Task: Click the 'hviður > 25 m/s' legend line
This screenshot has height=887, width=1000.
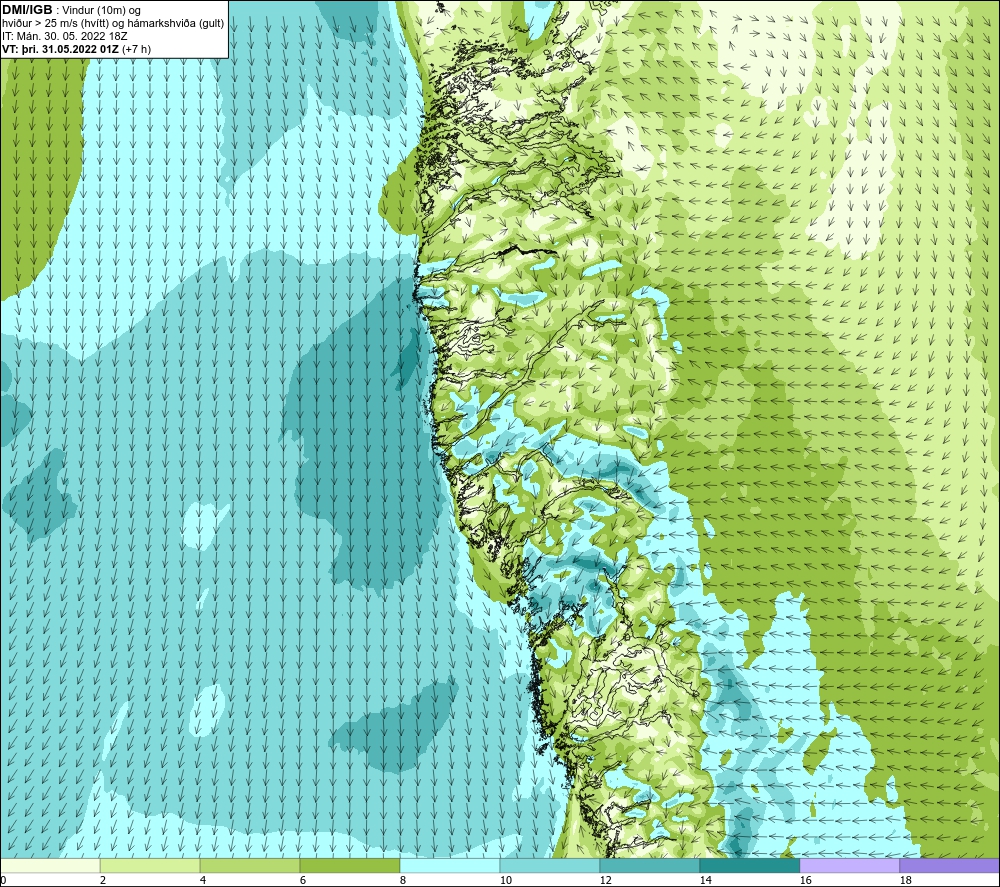Action: (x=113, y=24)
